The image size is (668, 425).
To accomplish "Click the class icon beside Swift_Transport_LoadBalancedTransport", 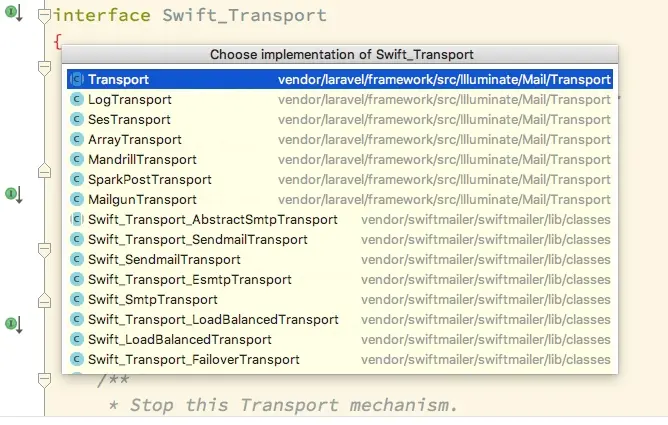I will [77, 320].
